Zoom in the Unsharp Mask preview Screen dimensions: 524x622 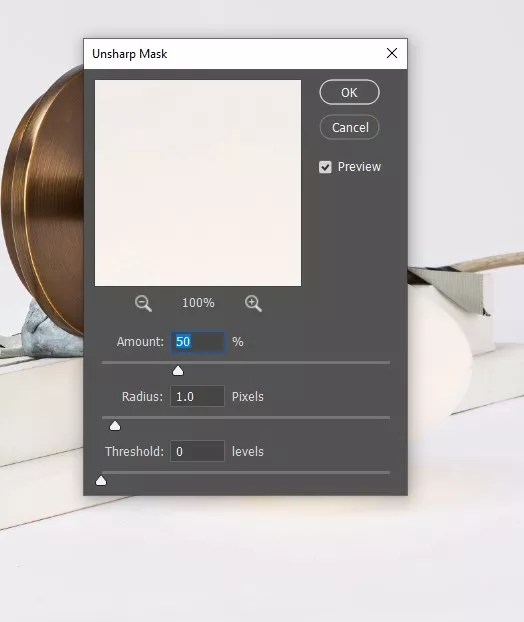click(253, 303)
